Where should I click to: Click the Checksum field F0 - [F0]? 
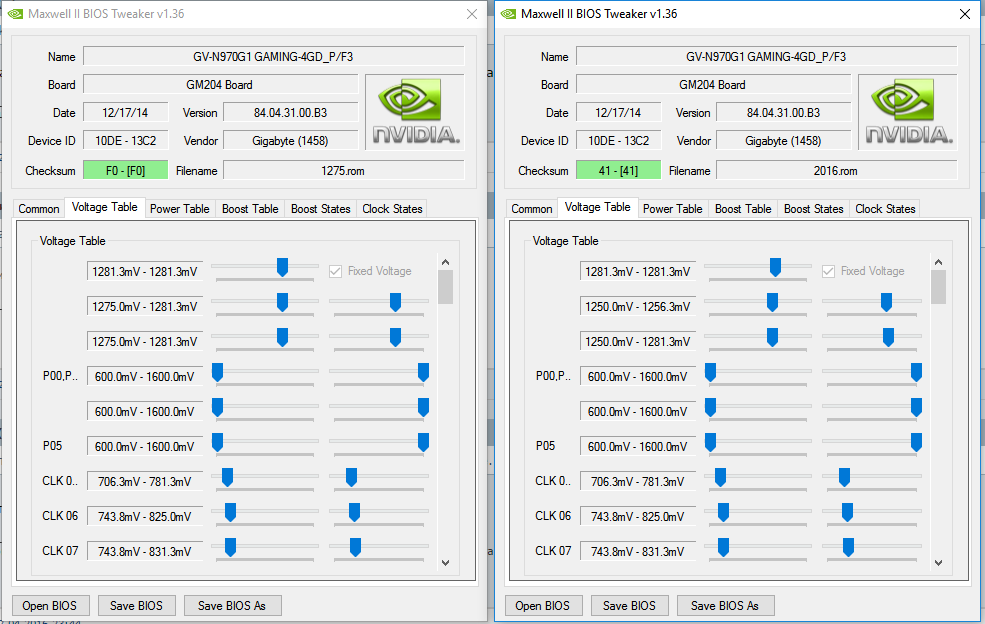point(126,171)
